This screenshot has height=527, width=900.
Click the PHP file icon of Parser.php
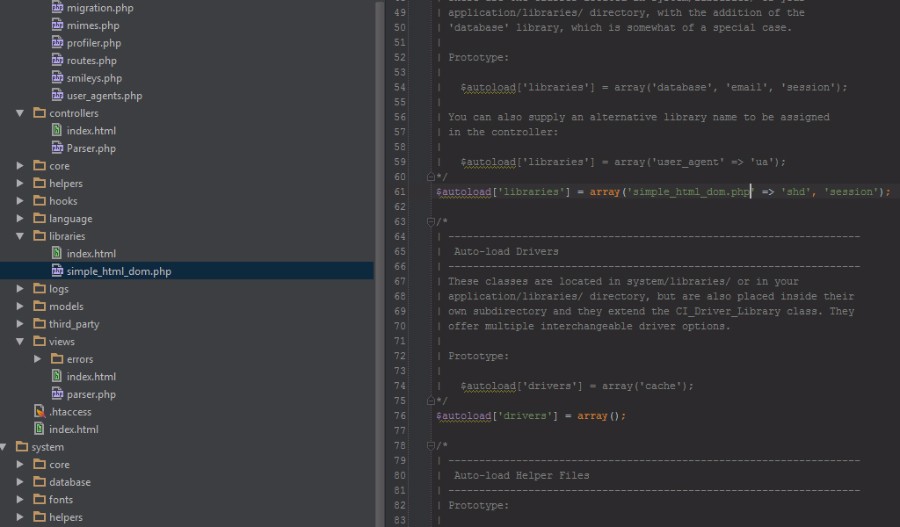pyautogui.click(x=57, y=148)
